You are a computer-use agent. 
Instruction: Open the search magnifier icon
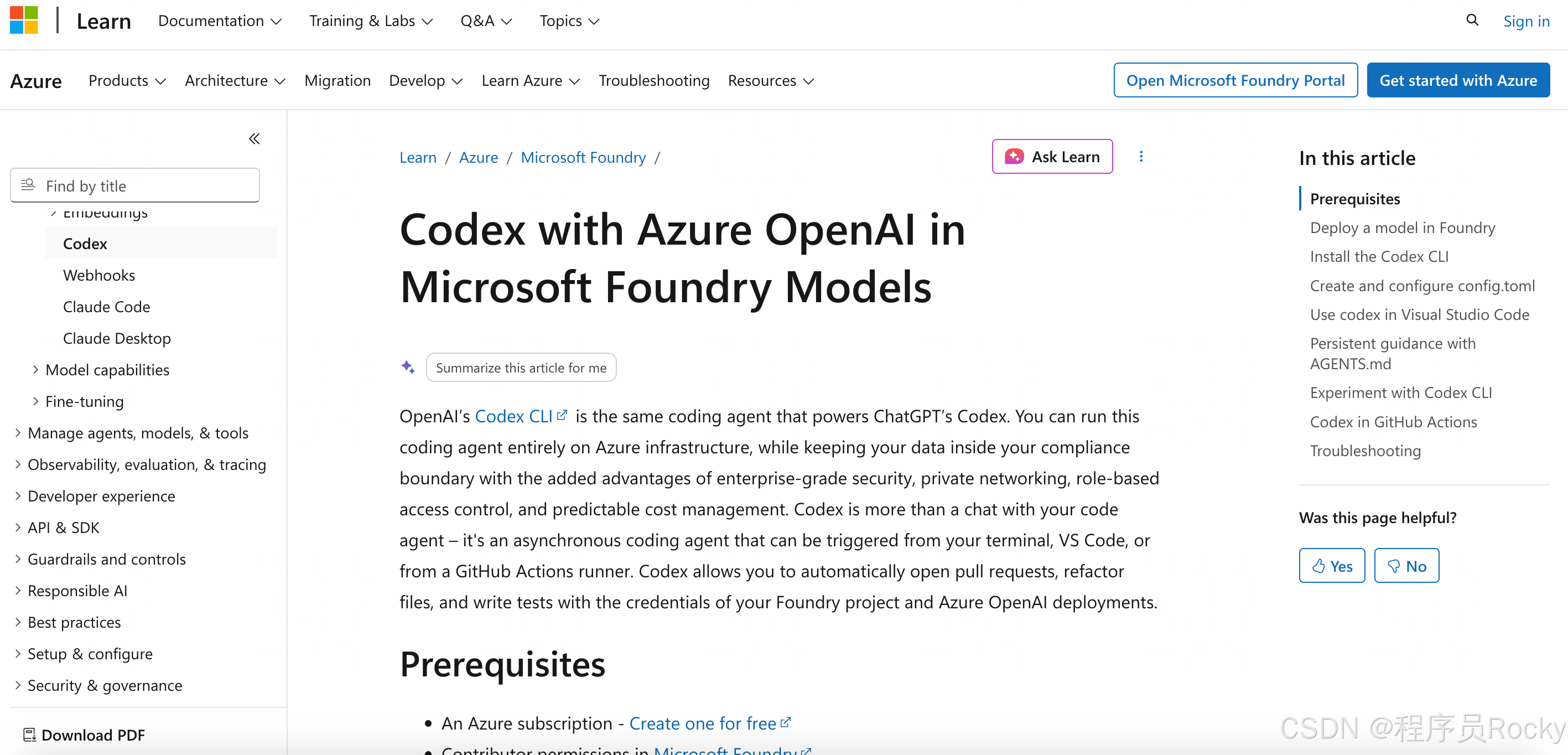1472,20
